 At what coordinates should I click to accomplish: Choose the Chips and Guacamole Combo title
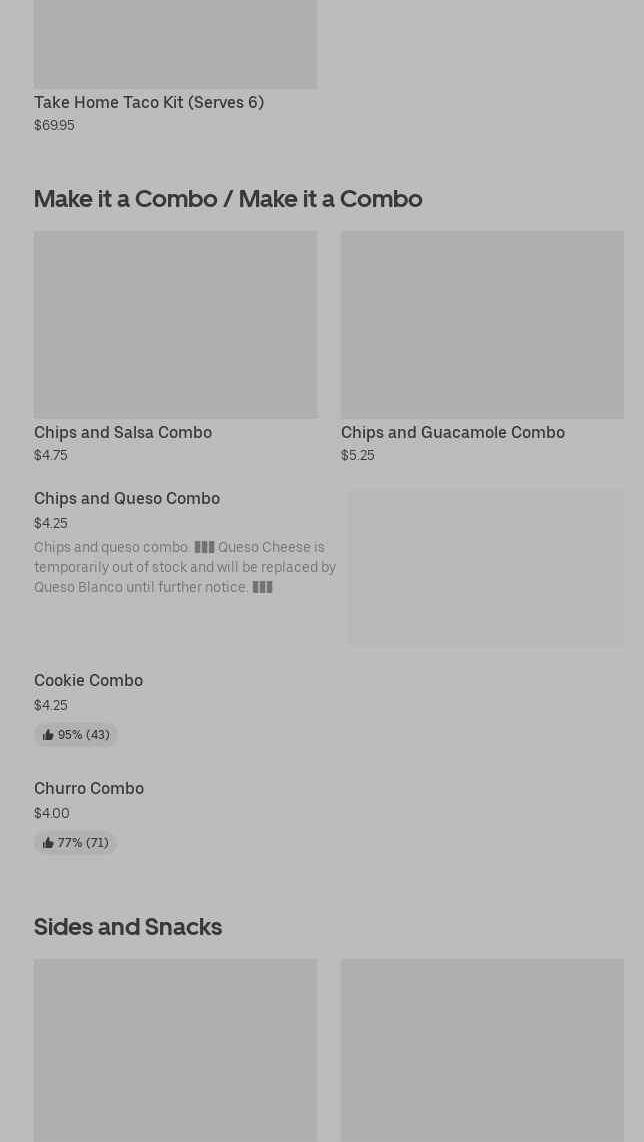pyautogui.click(x=453, y=432)
